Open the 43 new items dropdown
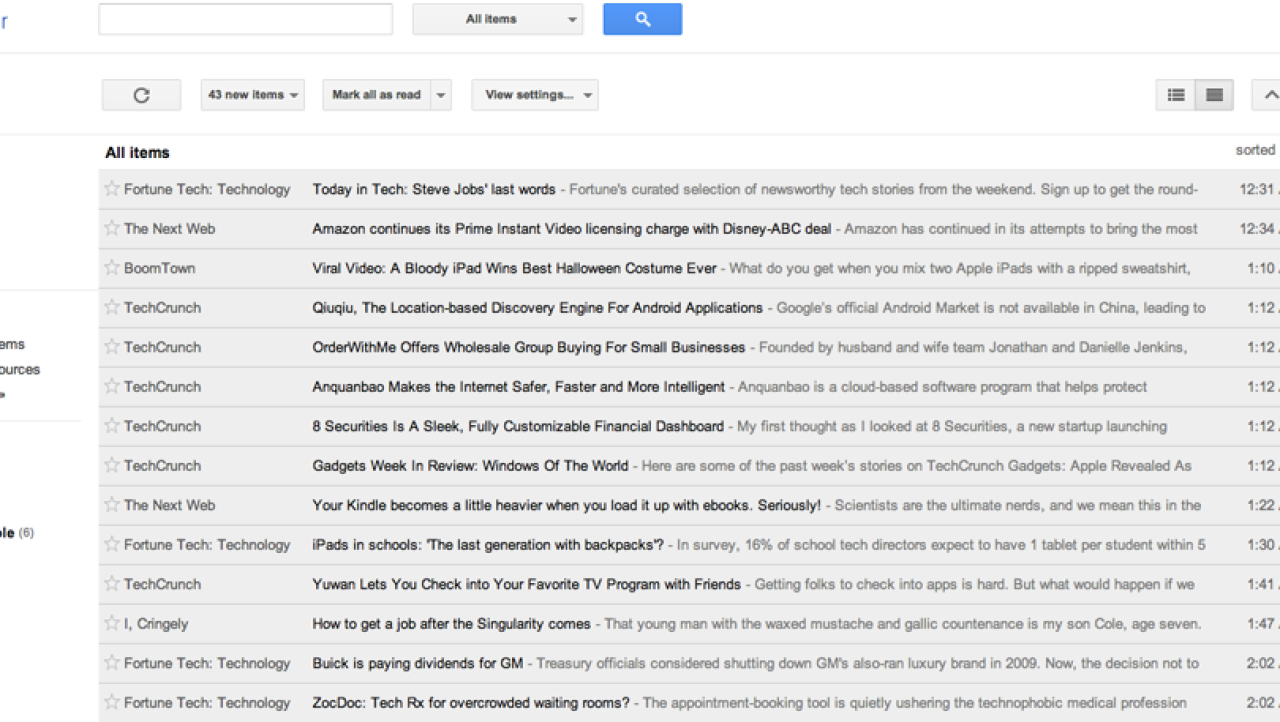This screenshot has width=1280, height=722. [x=253, y=95]
